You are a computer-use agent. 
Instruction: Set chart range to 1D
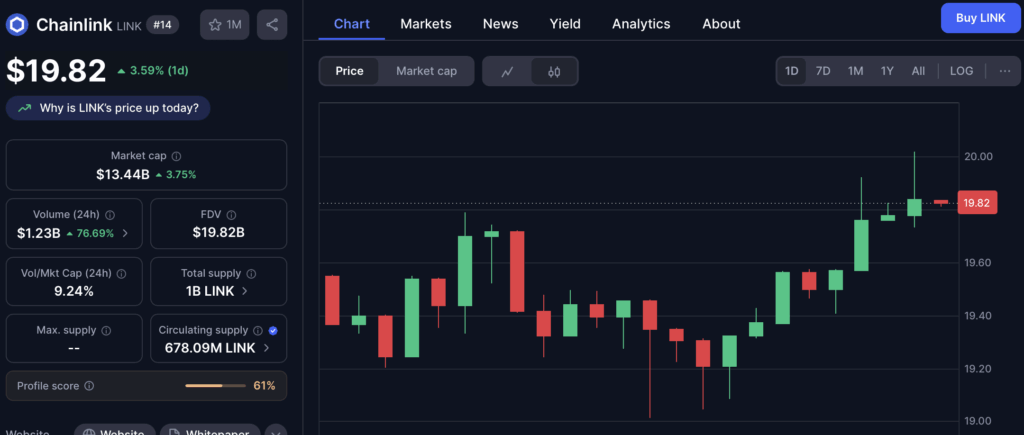coord(792,71)
